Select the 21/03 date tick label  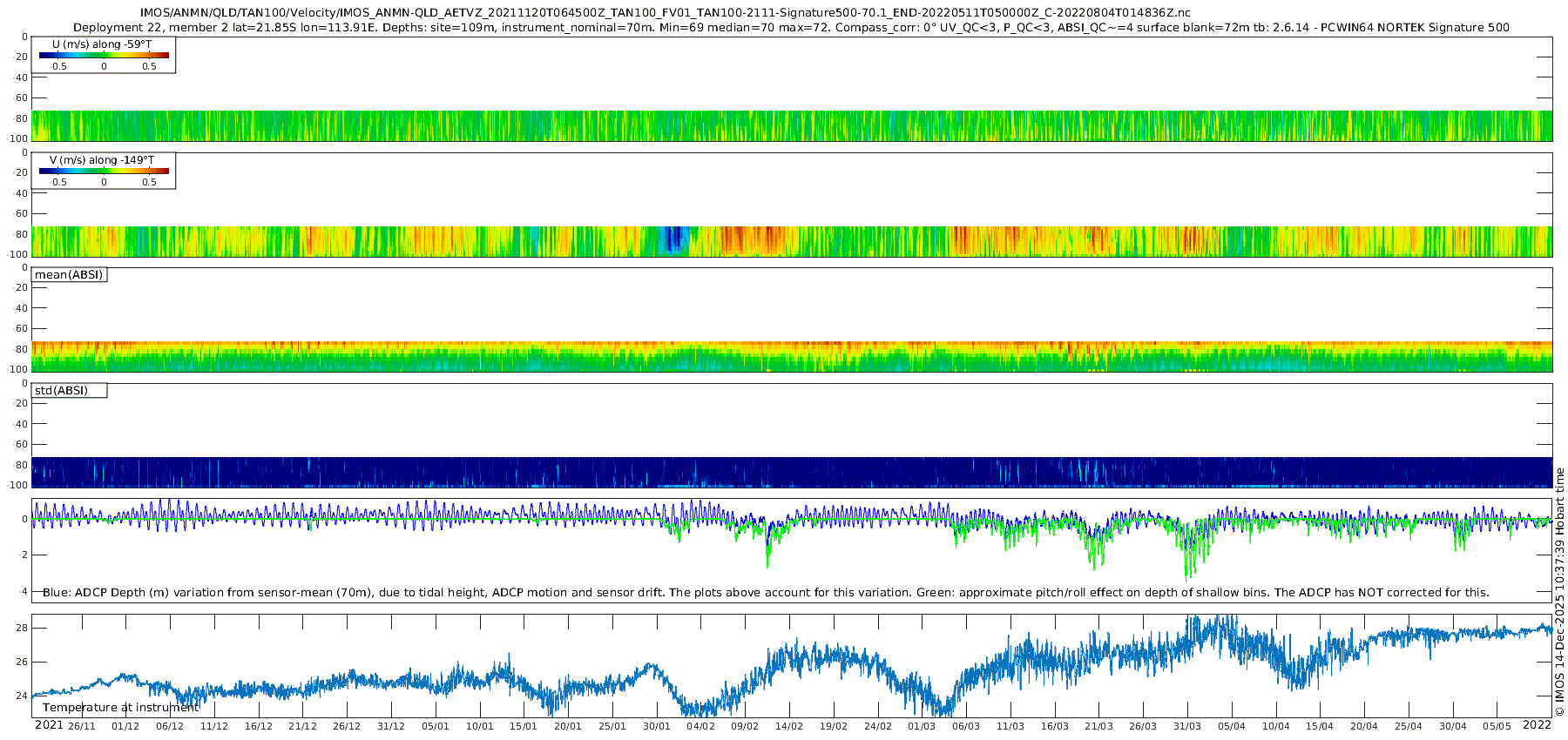click(1098, 727)
